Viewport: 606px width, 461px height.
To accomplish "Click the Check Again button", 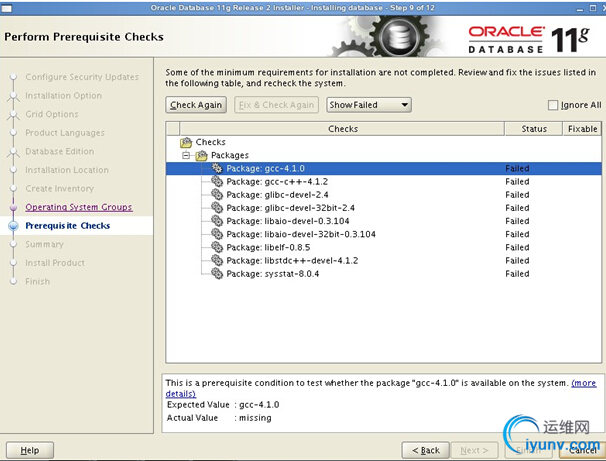I will click(196, 105).
